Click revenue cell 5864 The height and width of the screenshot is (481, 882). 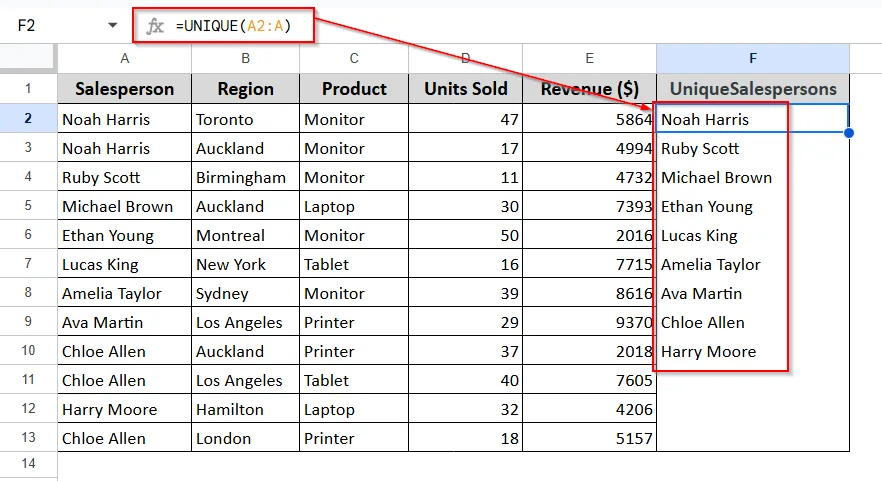590,119
